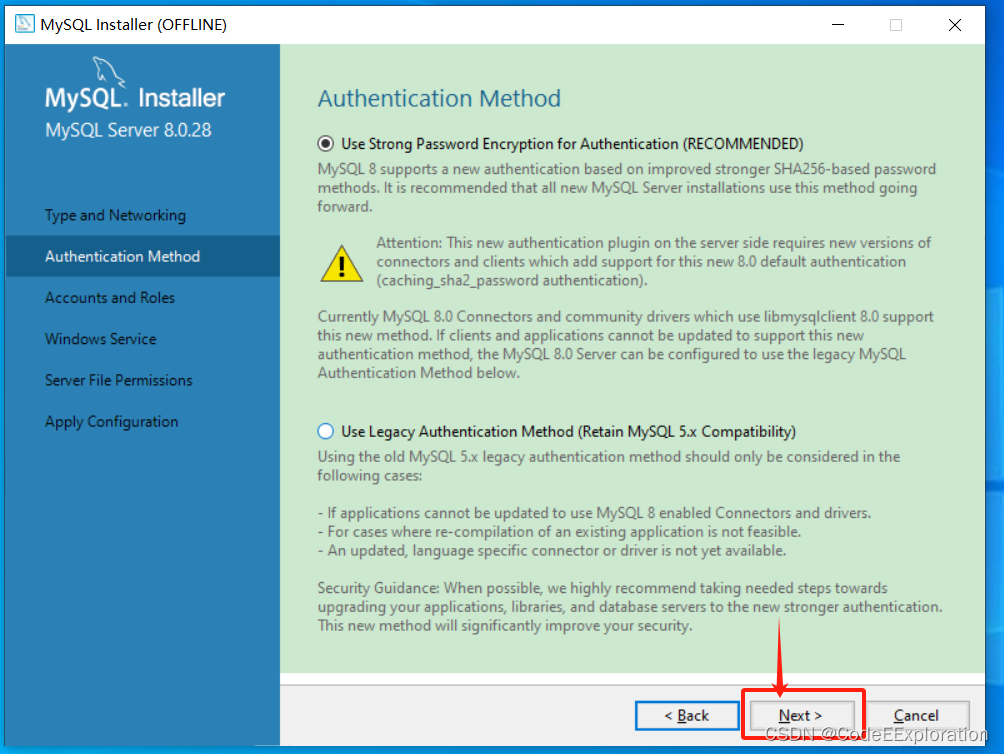1004x754 pixels.
Task: Open Type and Networking step
Action: click(115, 215)
